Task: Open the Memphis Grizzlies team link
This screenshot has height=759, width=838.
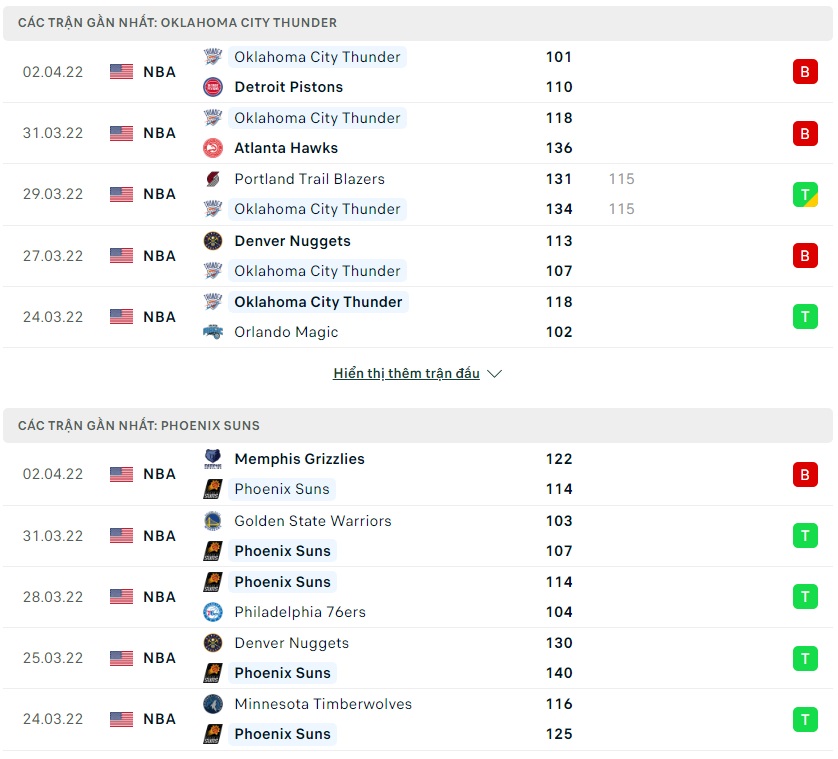Action: click(x=299, y=459)
